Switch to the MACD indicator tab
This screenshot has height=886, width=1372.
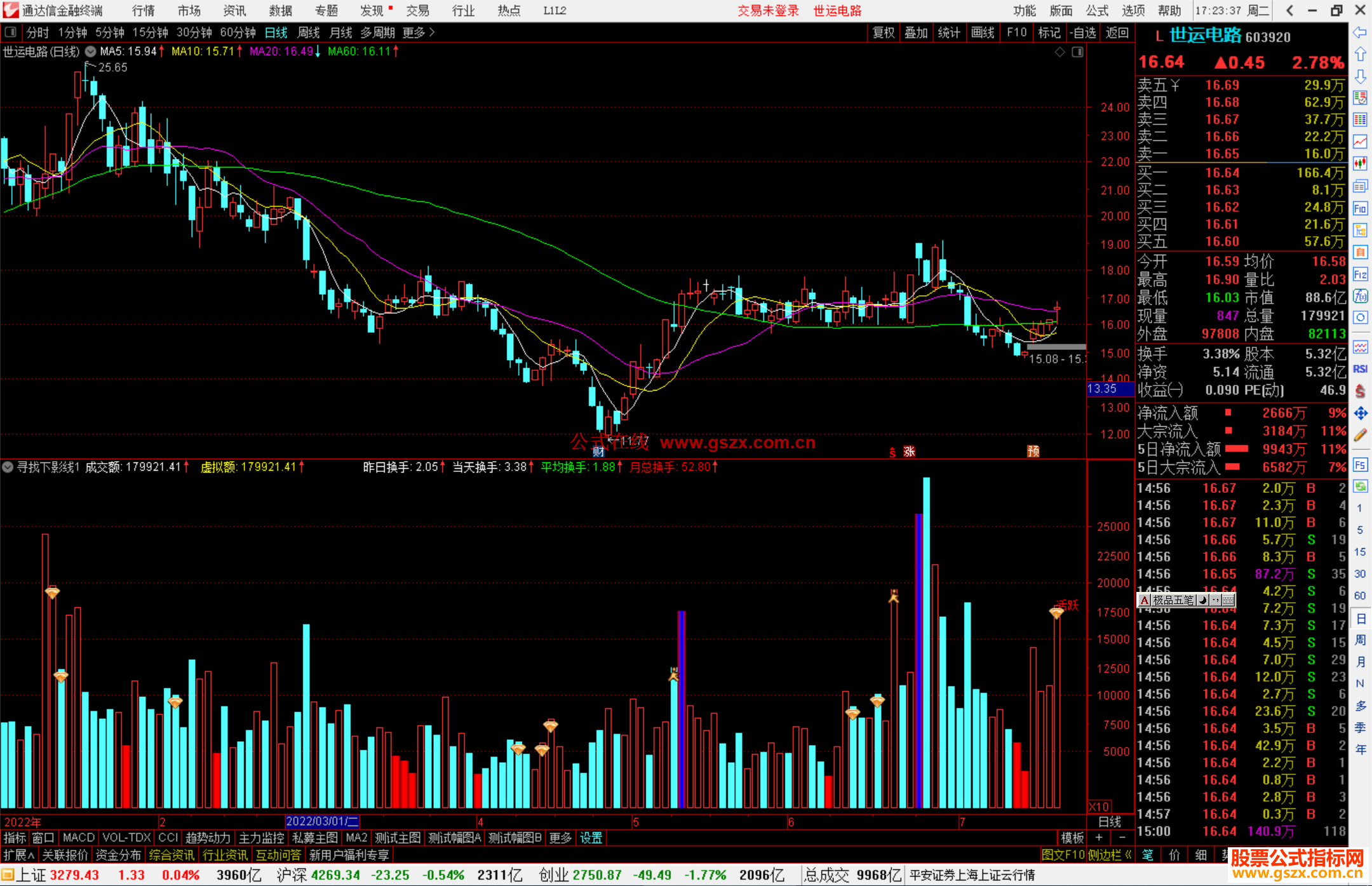pos(79,838)
